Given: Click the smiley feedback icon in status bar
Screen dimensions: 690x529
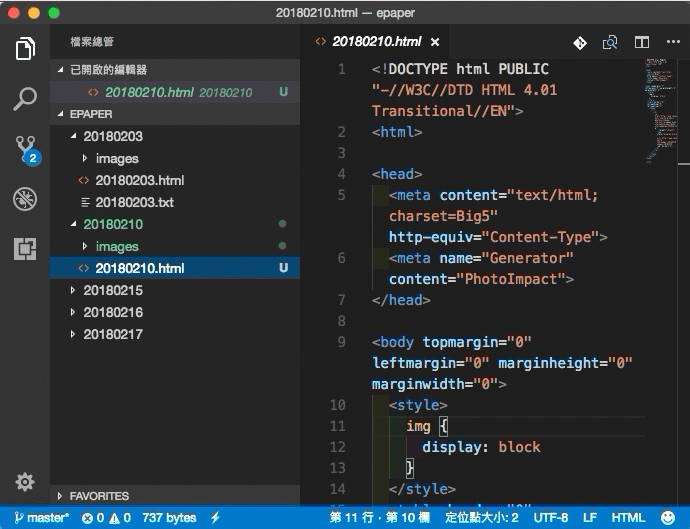Looking at the screenshot, I should click(668, 518).
